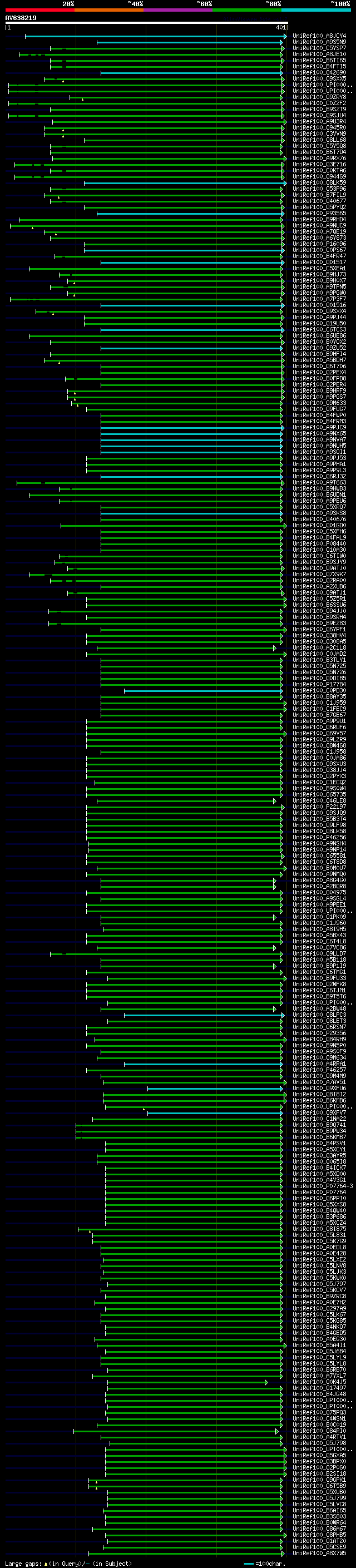The height and width of the screenshot is (1568, 356).
Task: Select UniRef100_Q38HV4 label
Action: (319, 635)
